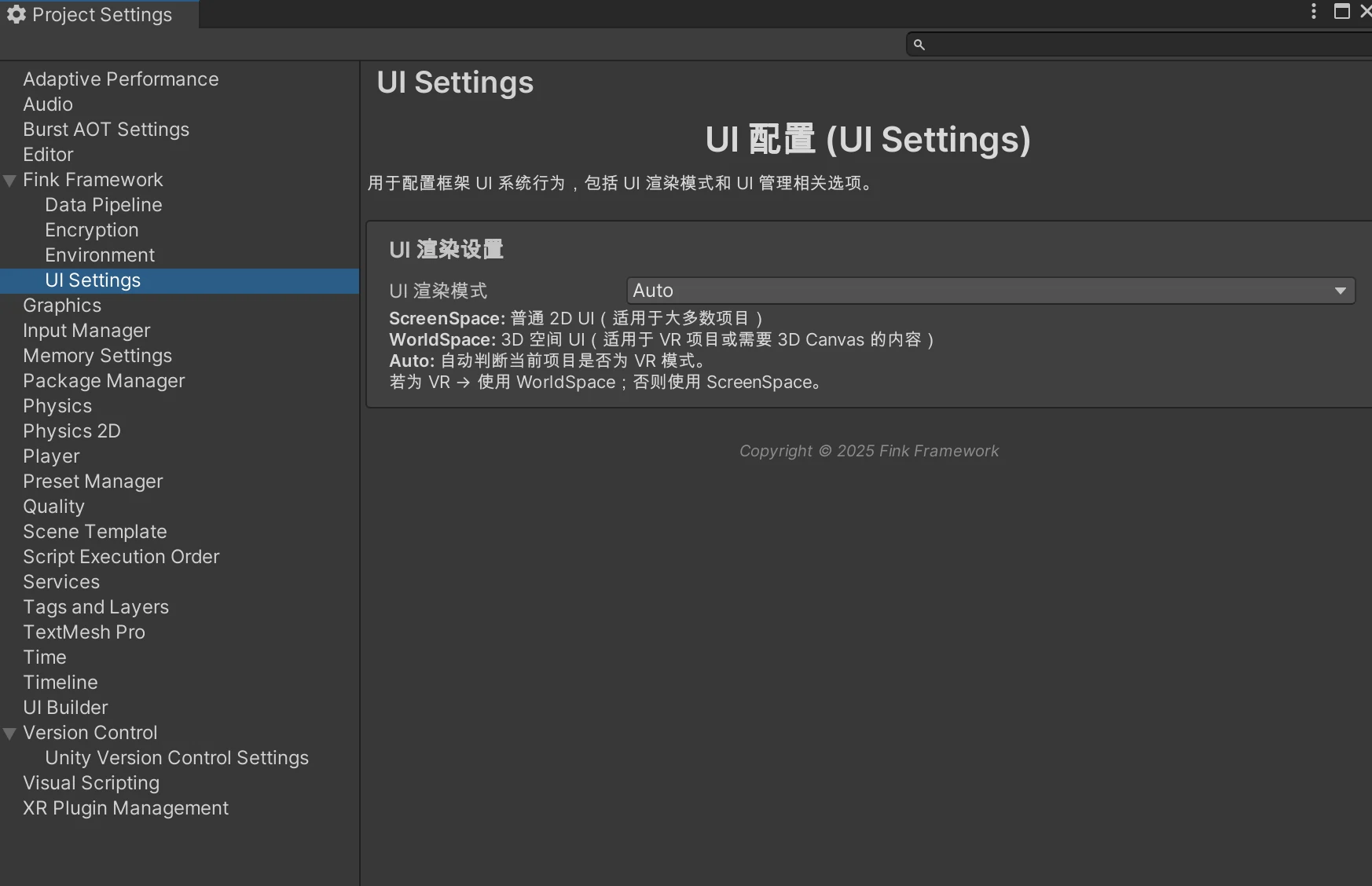Screen dimensions: 1372x886
Task: Click the magnifier icon in search box
Action: coord(919,45)
